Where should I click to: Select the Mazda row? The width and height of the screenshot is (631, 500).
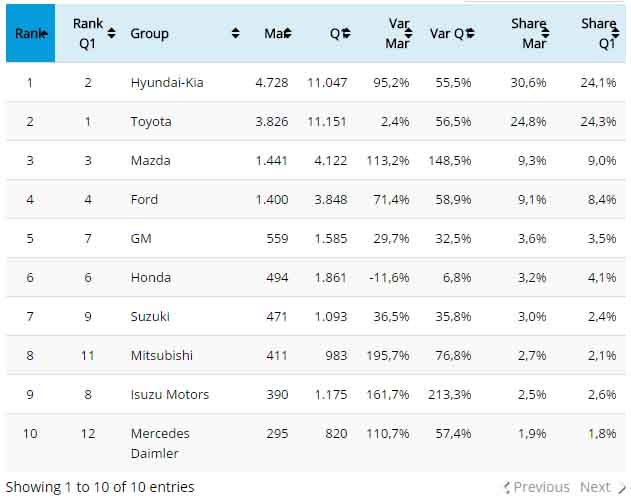(150, 160)
